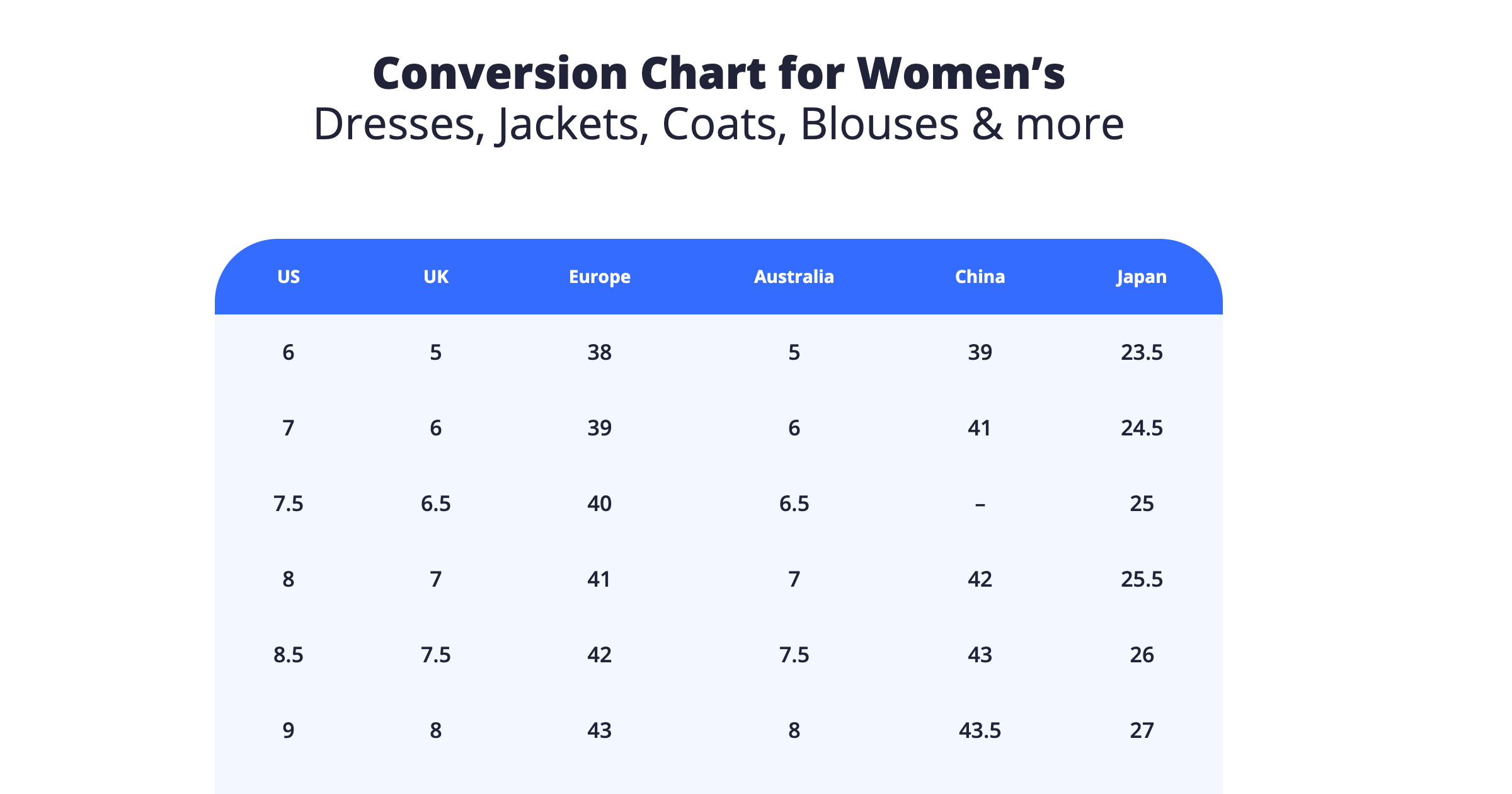The width and height of the screenshot is (1512, 794).
Task: Select Japan size 23.5 cell
Action: click(1142, 352)
